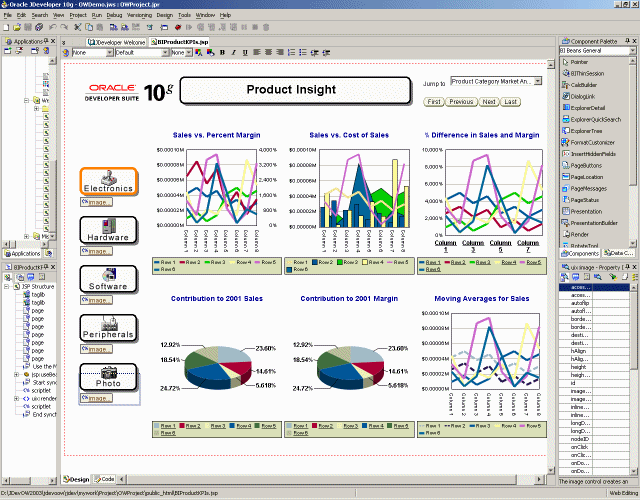Image resolution: width=640 pixels, height=500 pixels.
Task: Click the Align Right icon
Action: tap(280, 52)
